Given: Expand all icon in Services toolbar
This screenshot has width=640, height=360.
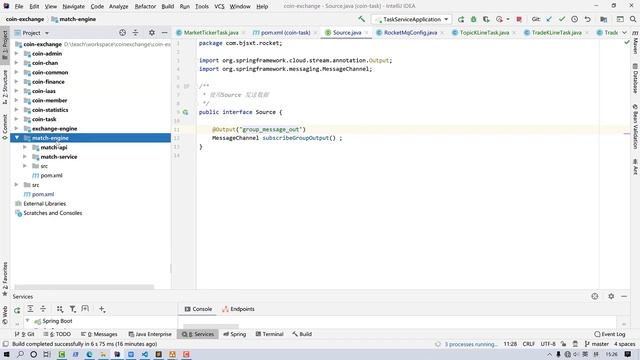Looking at the screenshot, I should [30, 309].
